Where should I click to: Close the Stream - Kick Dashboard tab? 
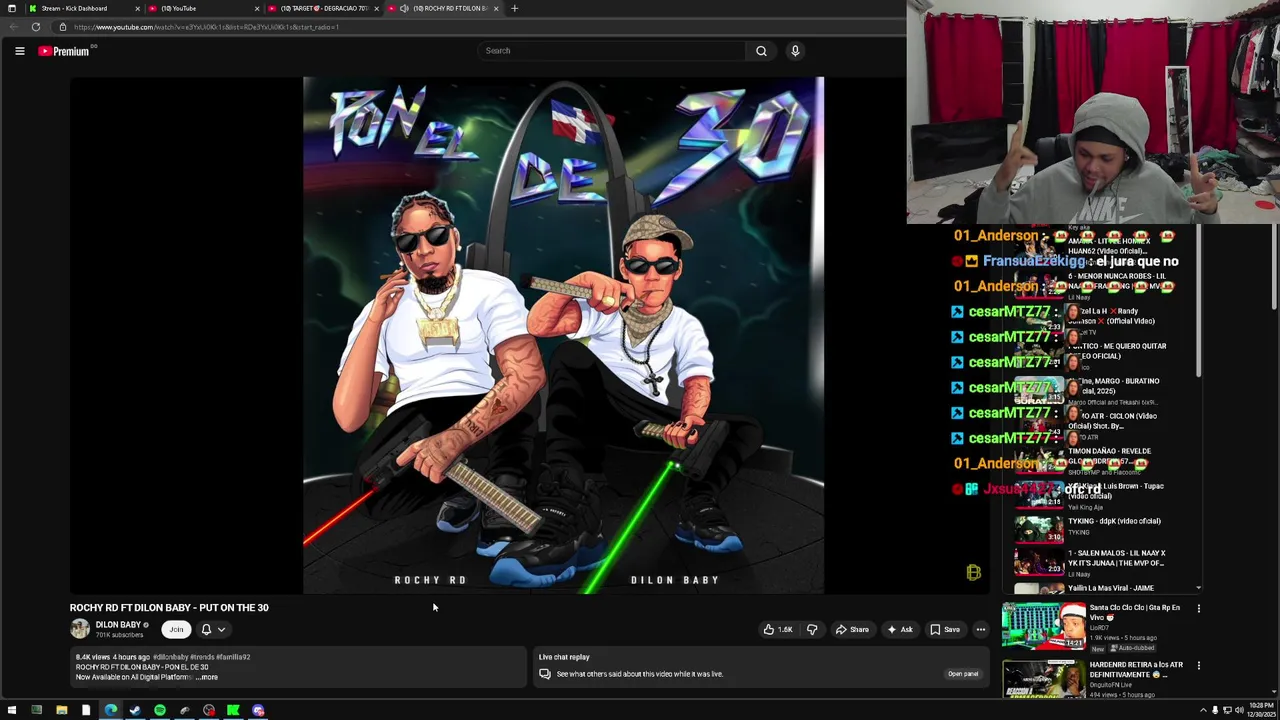(137, 8)
